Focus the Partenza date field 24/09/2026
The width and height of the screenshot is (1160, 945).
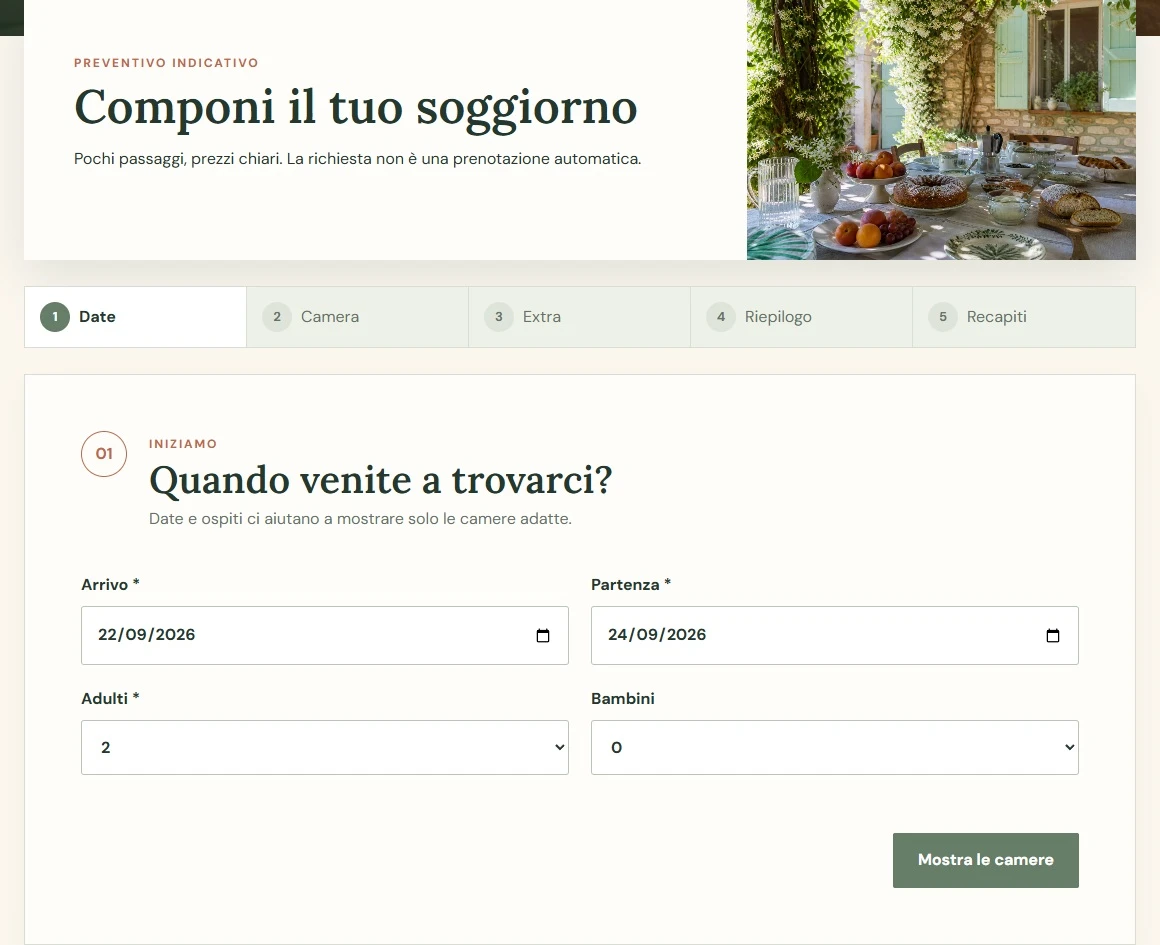[x=834, y=636]
